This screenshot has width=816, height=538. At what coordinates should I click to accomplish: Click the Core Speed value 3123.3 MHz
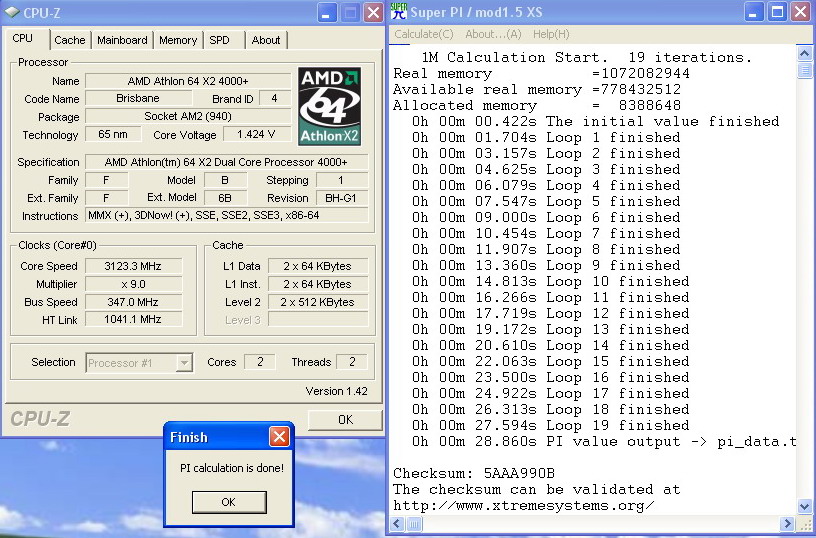[x=133, y=266]
